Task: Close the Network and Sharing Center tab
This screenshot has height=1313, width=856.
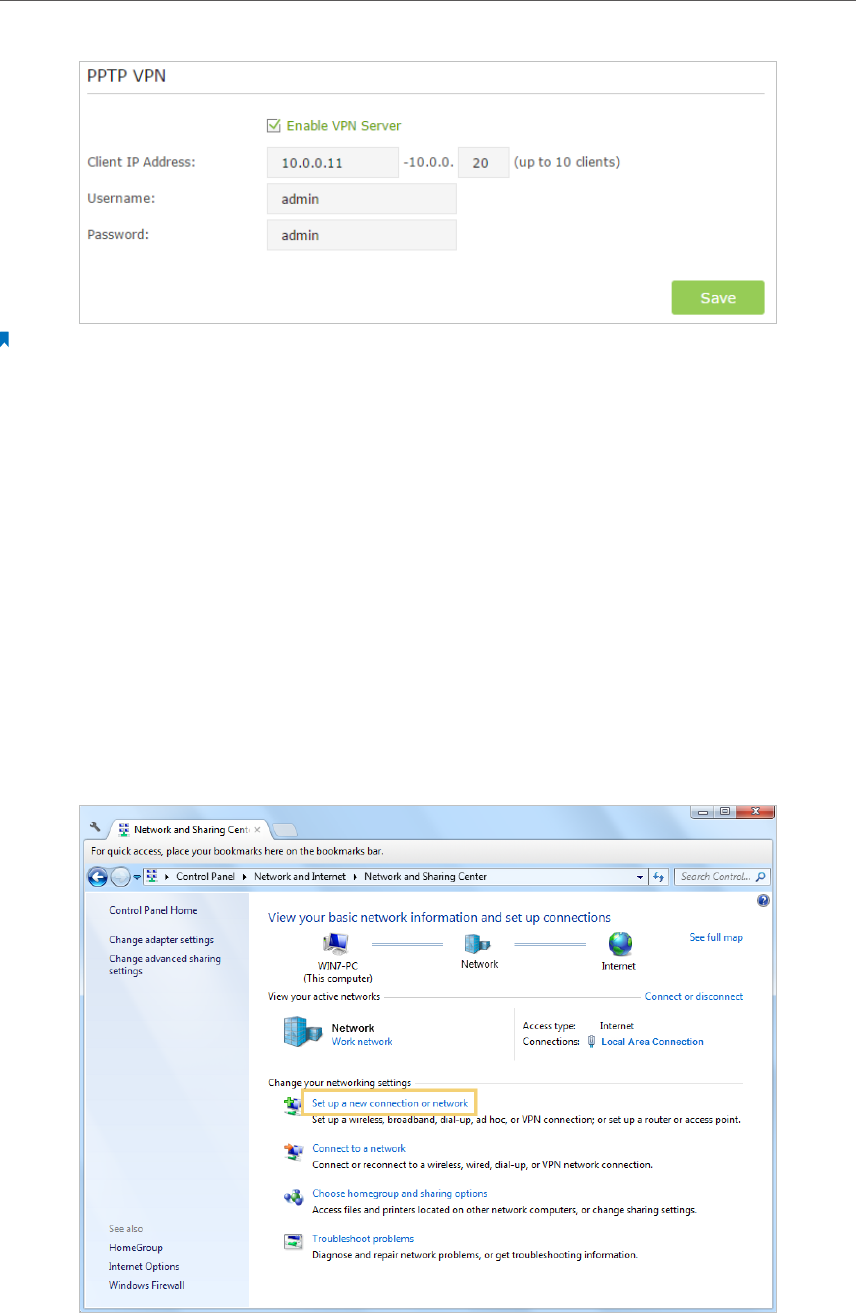Action: pos(258,829)
